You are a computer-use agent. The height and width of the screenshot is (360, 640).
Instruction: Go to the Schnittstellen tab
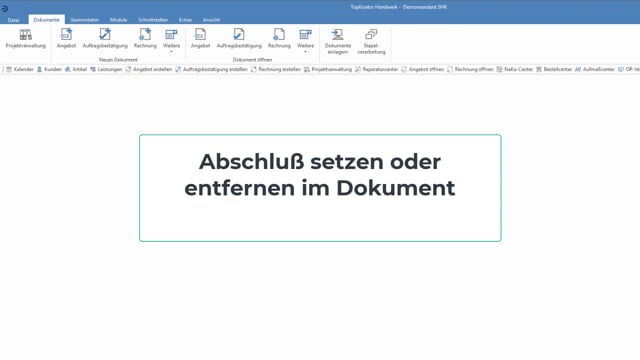pos(153,20)
